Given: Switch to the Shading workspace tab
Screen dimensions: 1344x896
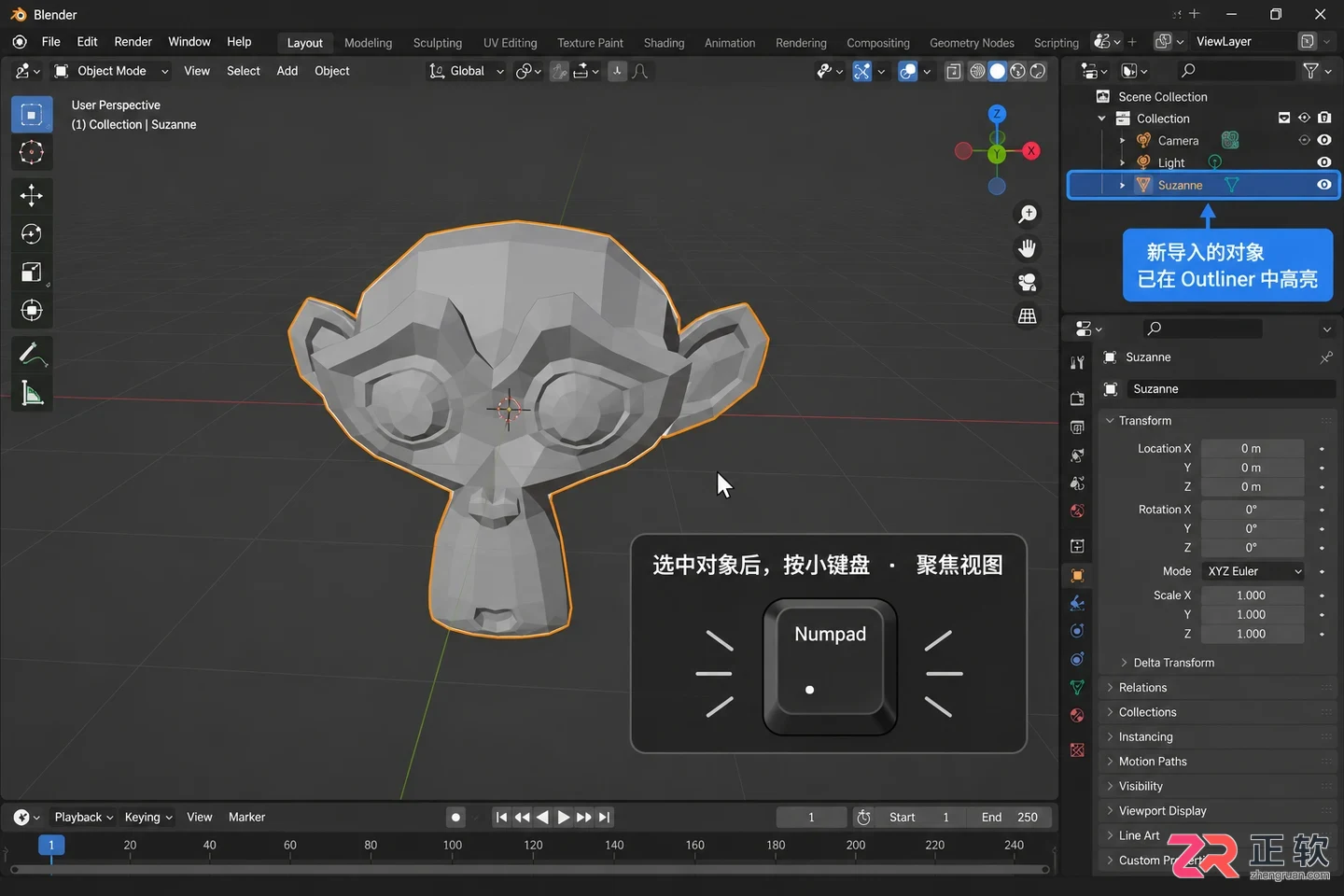Looking at the screenshot, I should pyautogui.click(x=664, y=43).
